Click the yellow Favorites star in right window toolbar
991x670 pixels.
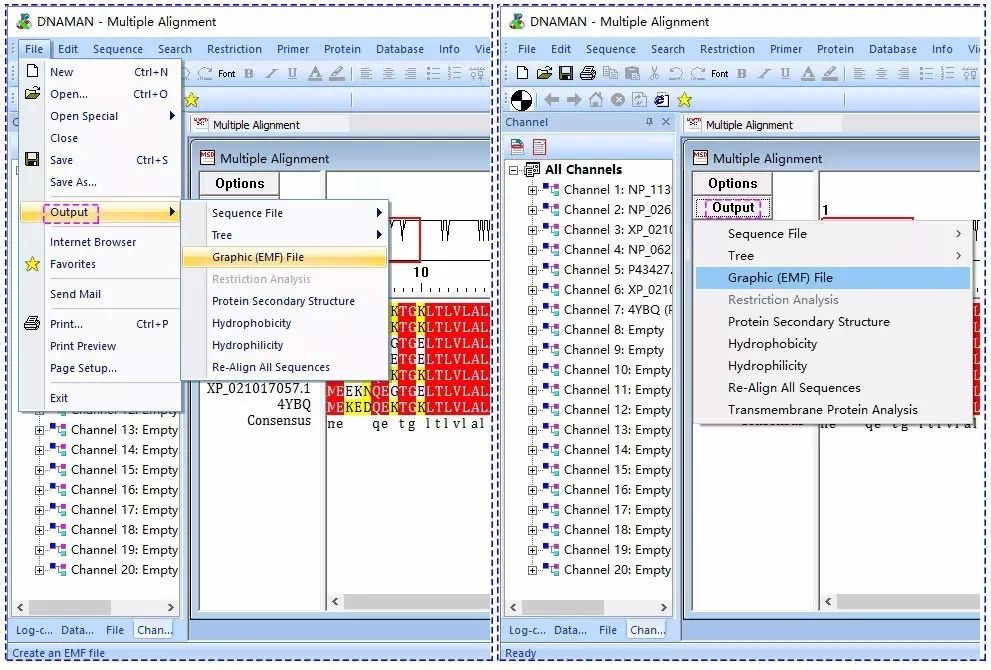pyautogui.click(x=684, y=100)
